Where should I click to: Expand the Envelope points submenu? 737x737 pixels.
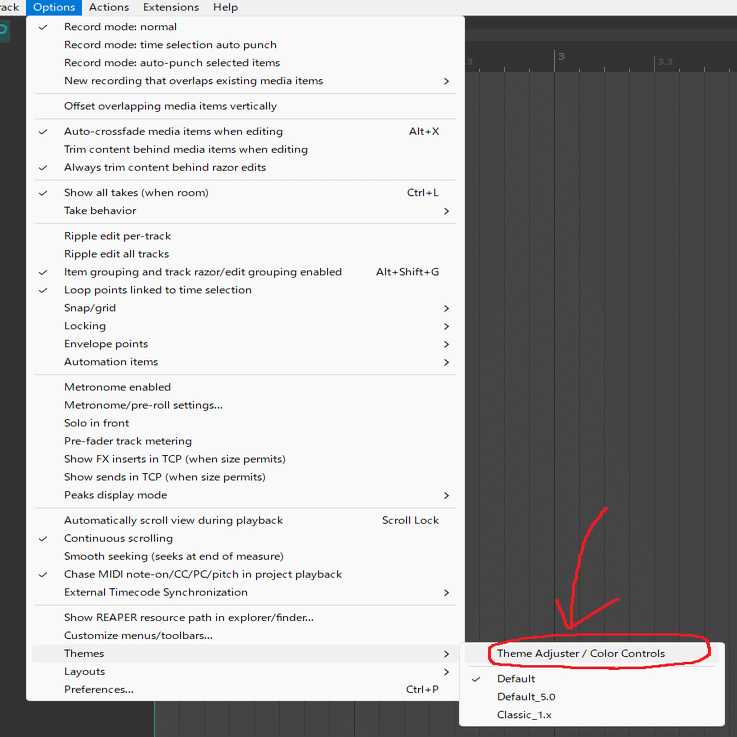(245, 344)
